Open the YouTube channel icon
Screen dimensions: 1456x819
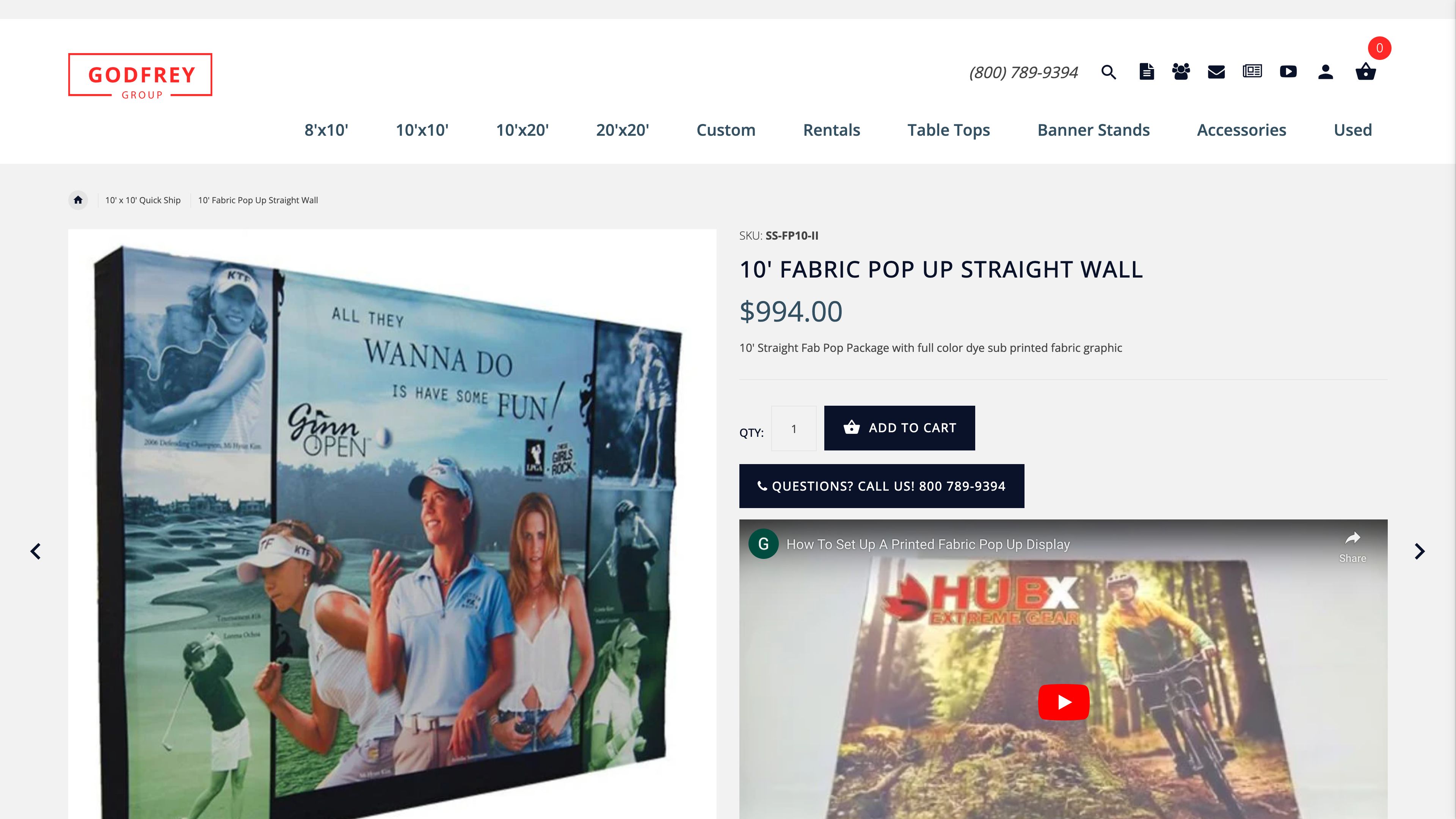tap(1288, 72)
